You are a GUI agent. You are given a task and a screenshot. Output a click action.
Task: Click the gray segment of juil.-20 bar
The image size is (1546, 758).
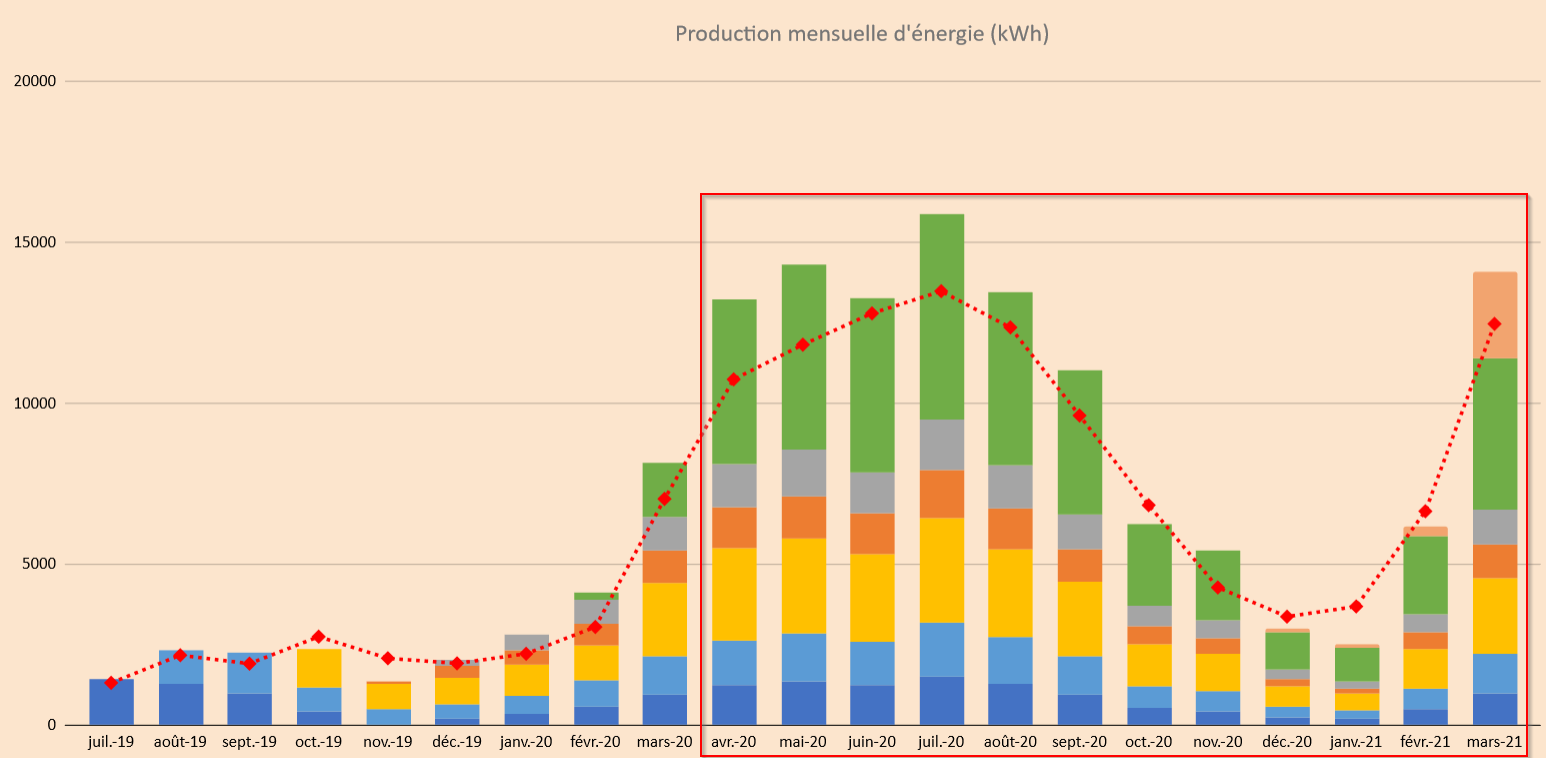click(942, 445)
